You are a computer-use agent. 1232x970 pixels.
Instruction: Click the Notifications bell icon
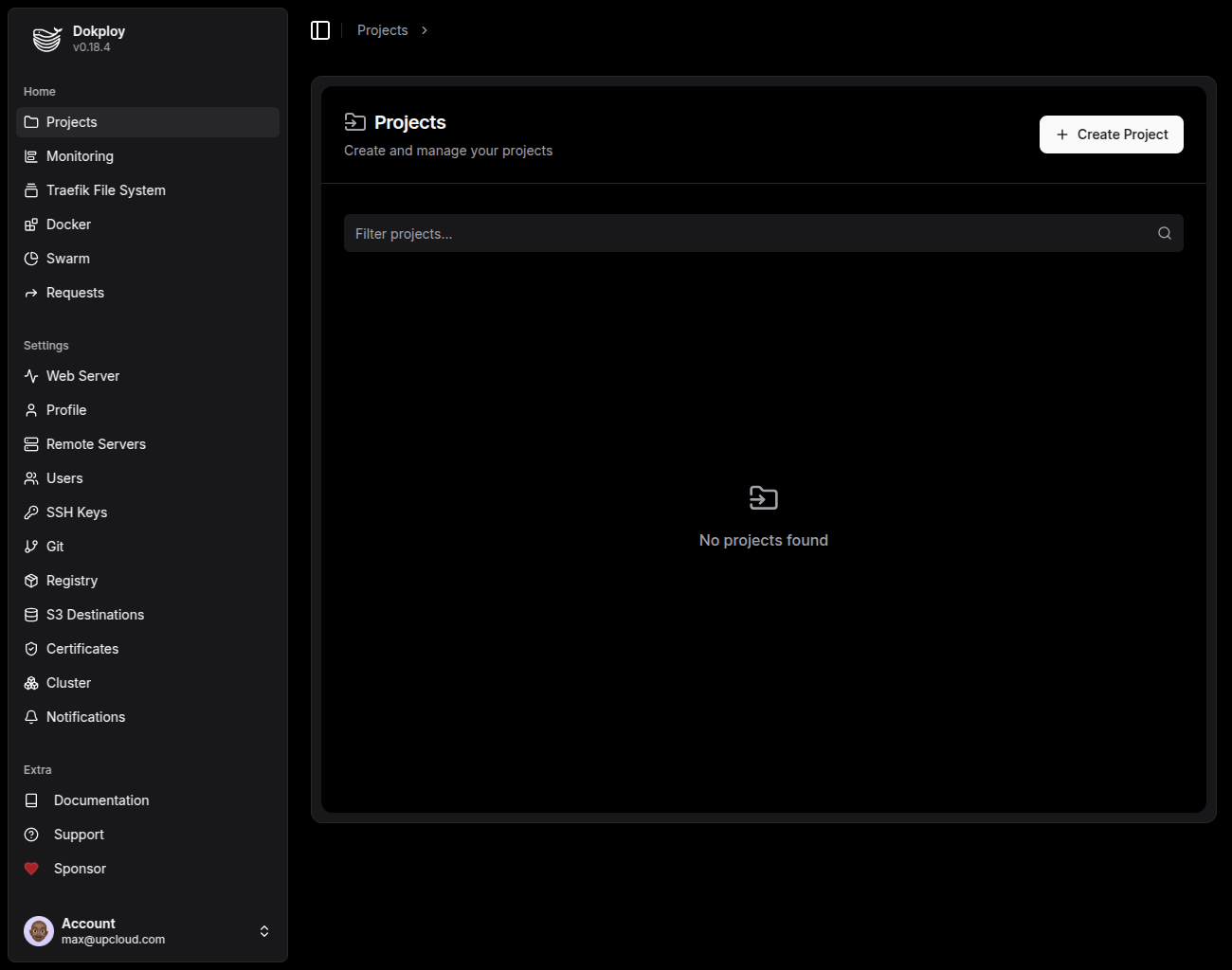(31, 717)
